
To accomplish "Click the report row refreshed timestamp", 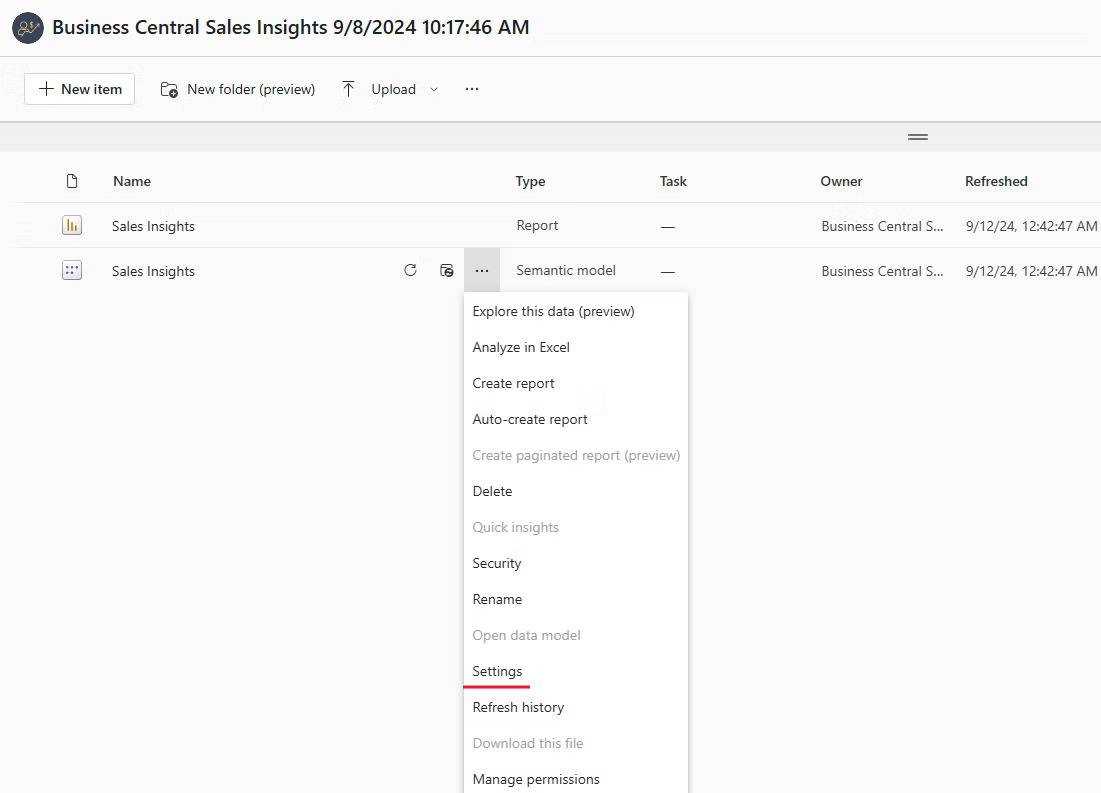I will click(1031, 226).
